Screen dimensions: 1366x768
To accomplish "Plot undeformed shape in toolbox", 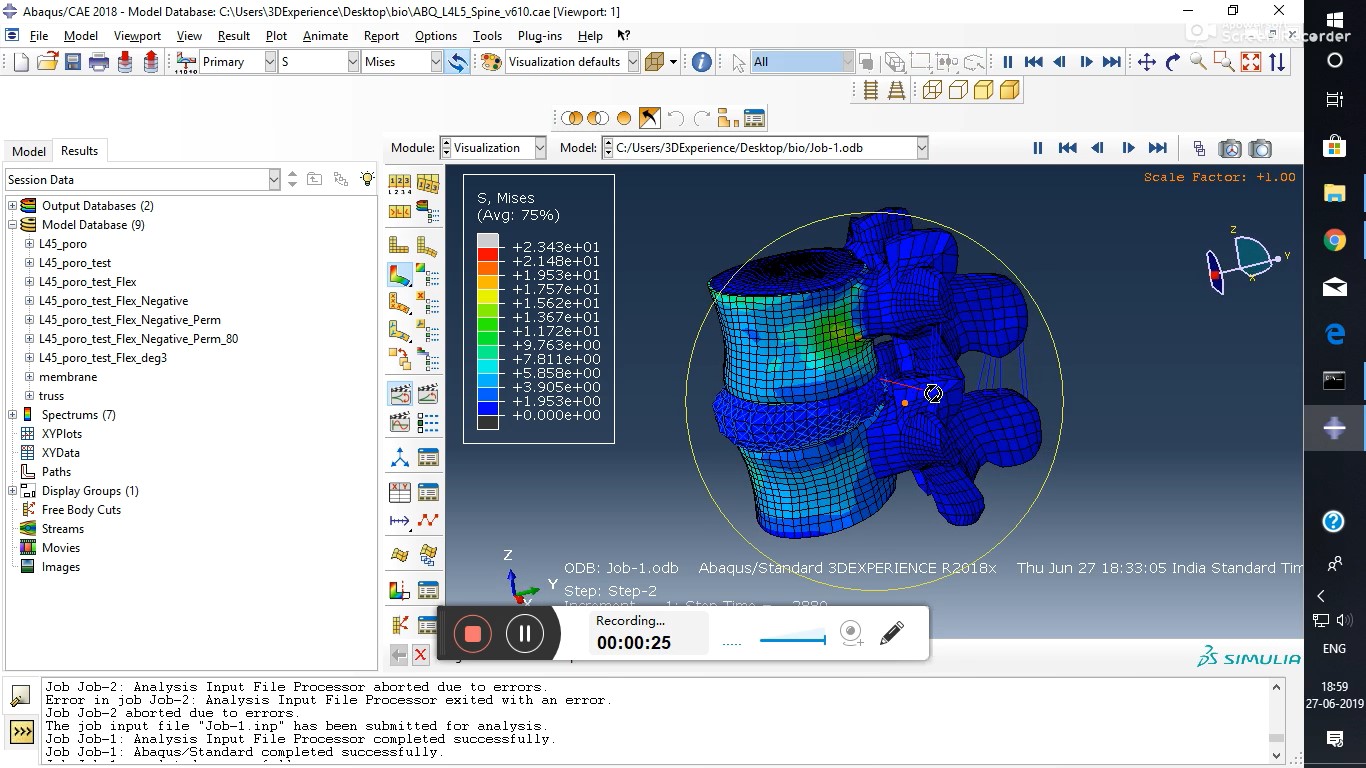I will [399, 246].
